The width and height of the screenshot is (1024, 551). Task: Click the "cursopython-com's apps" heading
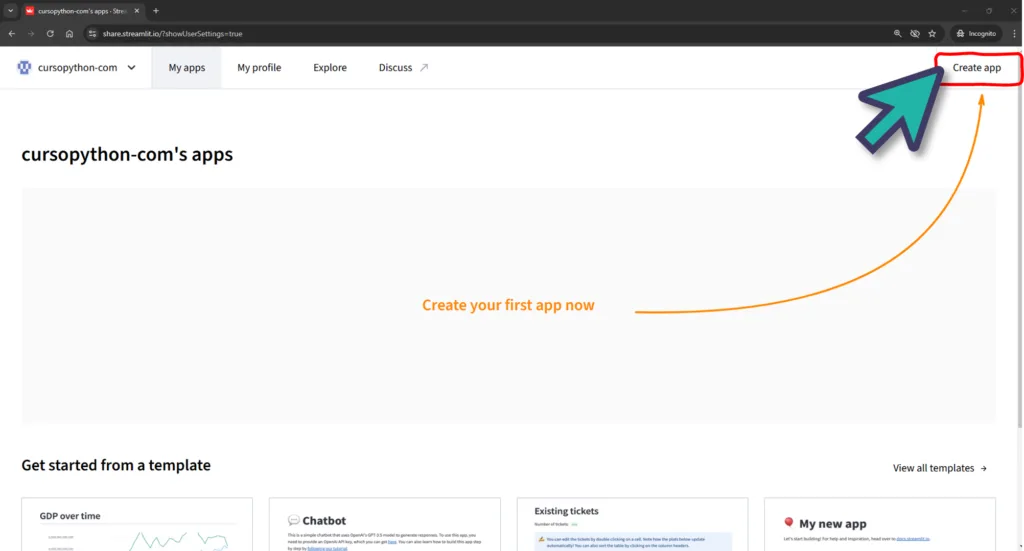[127, 154]
